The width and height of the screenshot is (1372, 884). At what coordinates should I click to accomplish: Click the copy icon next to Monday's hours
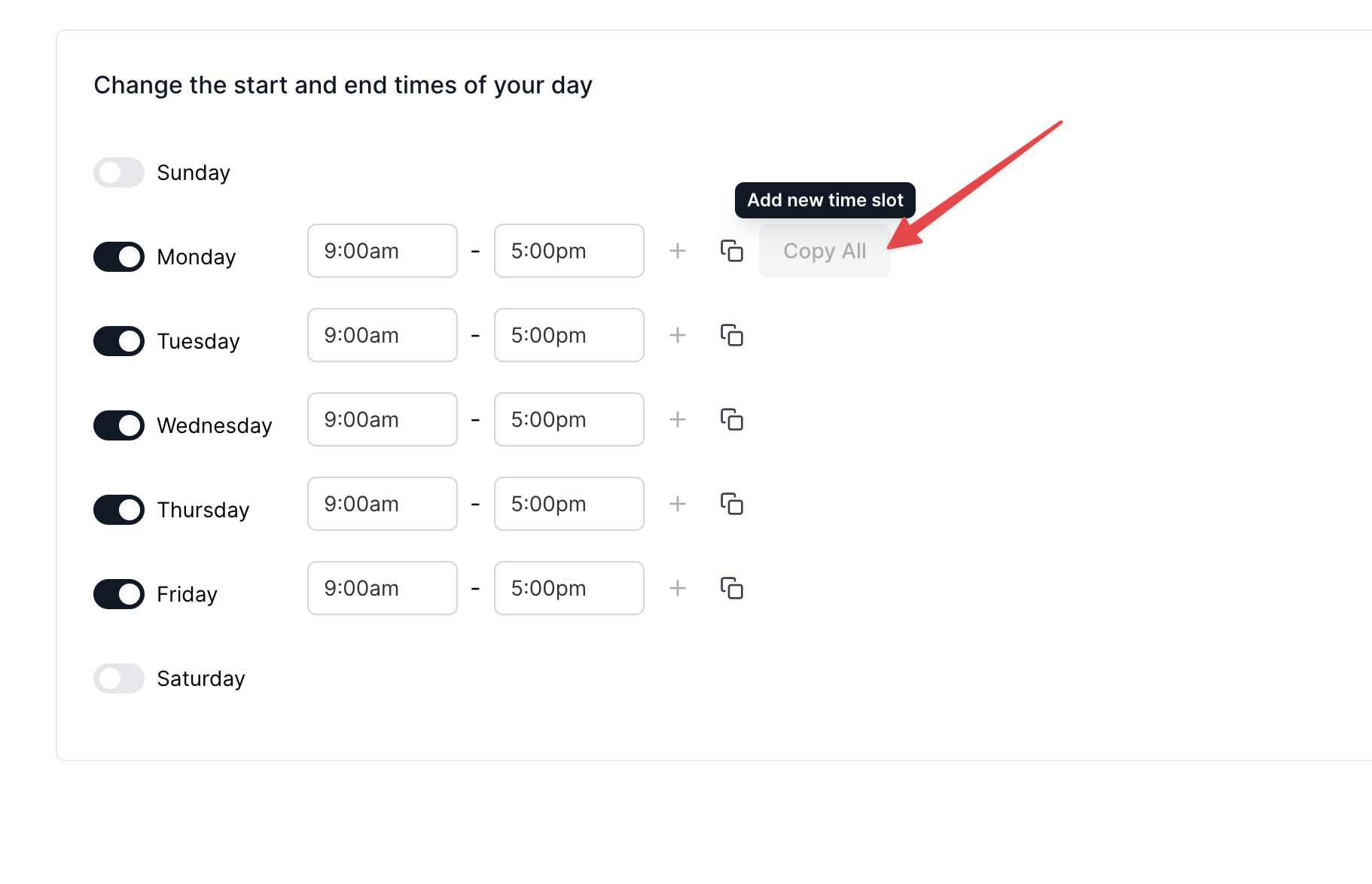(731, 251)
